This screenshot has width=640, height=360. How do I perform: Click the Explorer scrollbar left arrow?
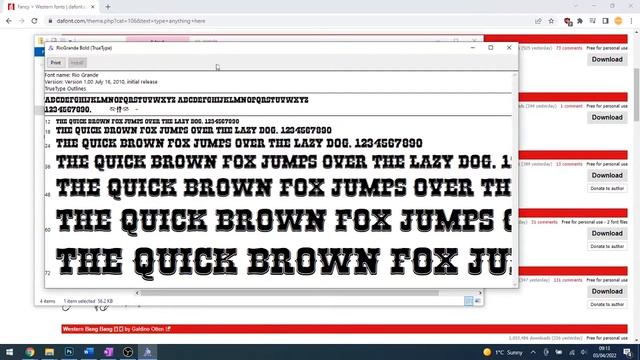[137, 293]
